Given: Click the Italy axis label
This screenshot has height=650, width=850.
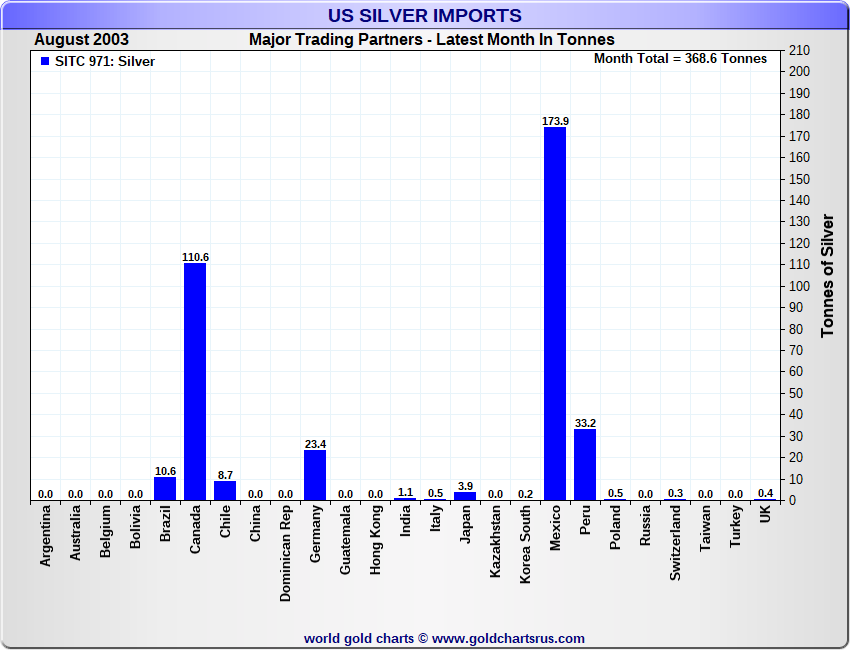Looking at the screenshot, I should click(435, 518).
